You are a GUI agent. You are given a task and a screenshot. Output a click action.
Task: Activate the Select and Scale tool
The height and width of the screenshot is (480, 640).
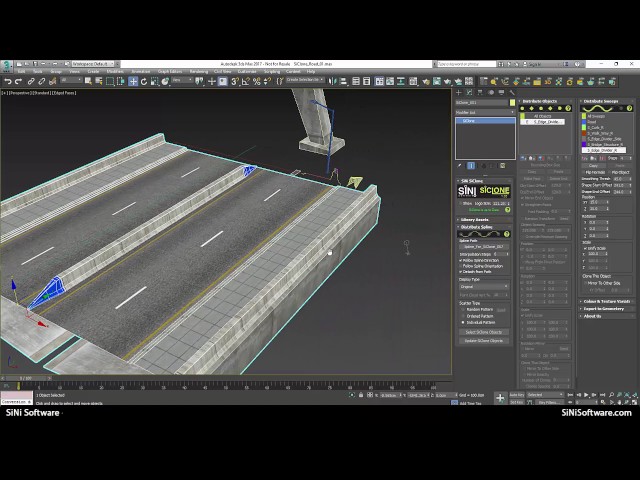[x=154, y=82]
